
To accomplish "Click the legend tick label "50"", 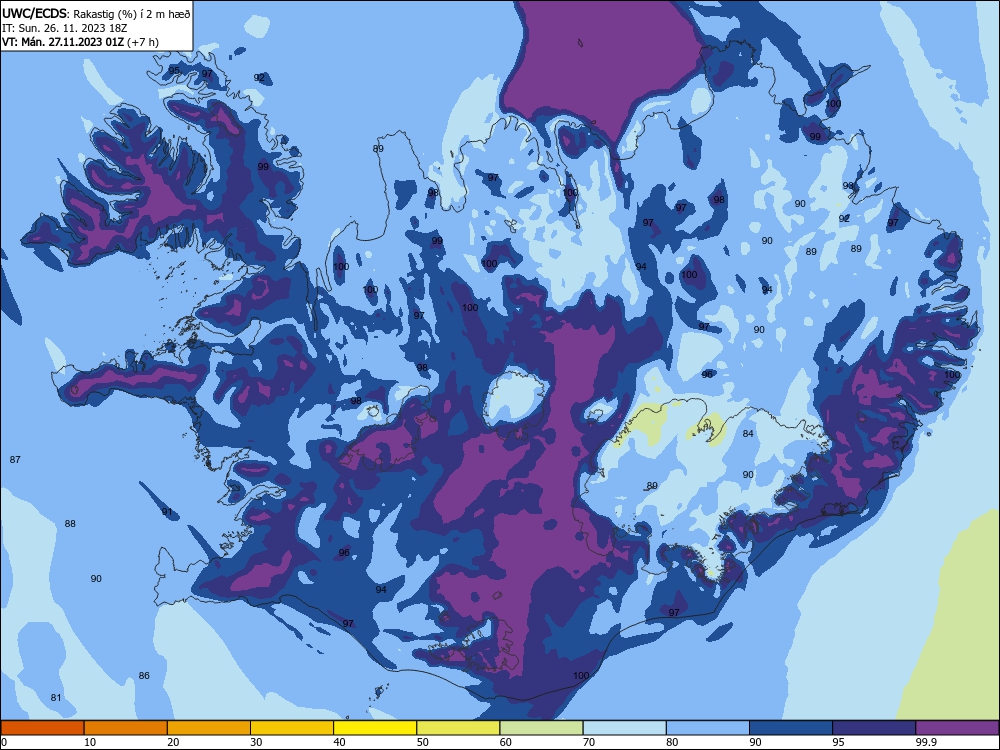I will coord(423,742).
